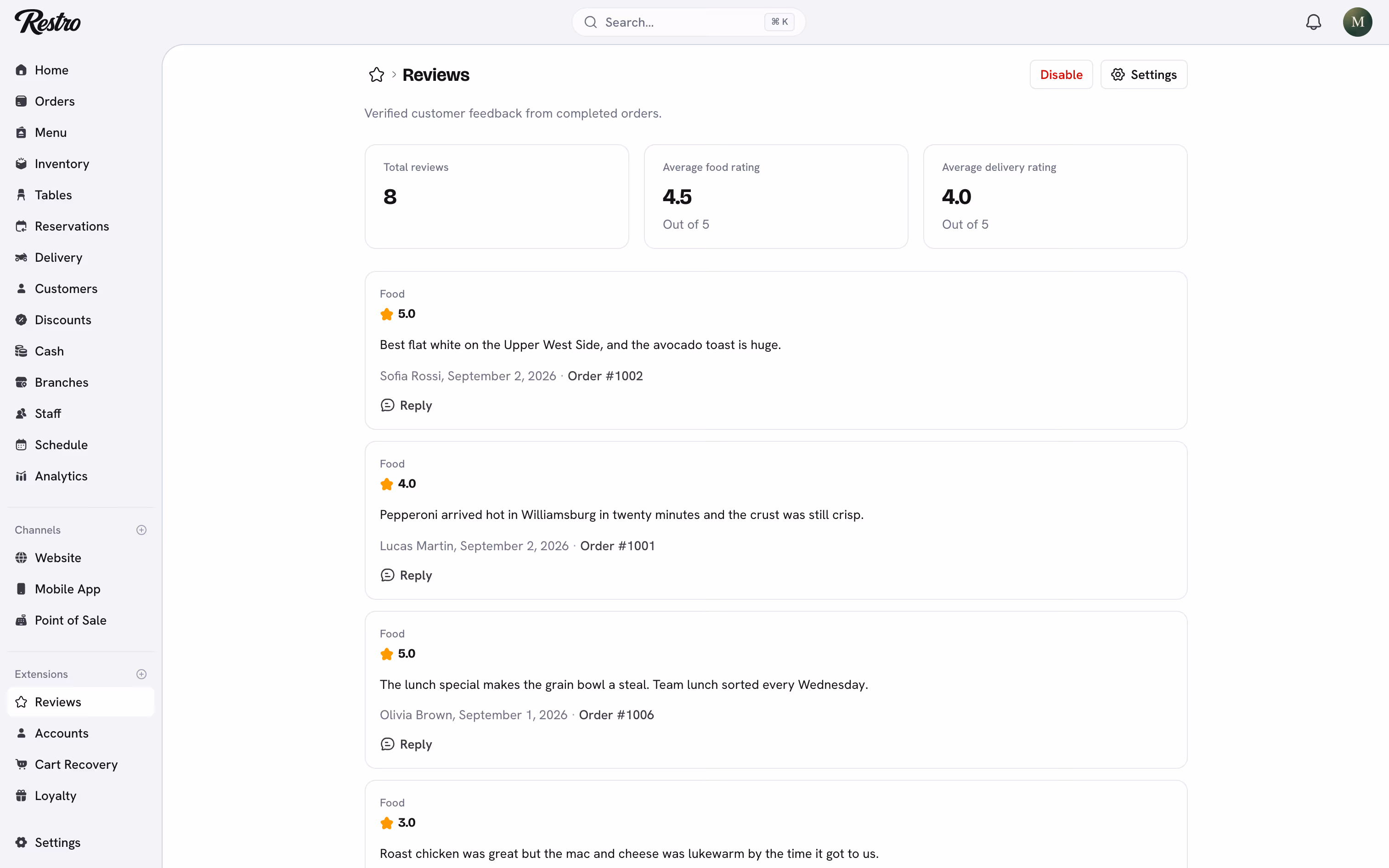
Task: Click the sidebar Settings gear icon
Action: point(21,842)
